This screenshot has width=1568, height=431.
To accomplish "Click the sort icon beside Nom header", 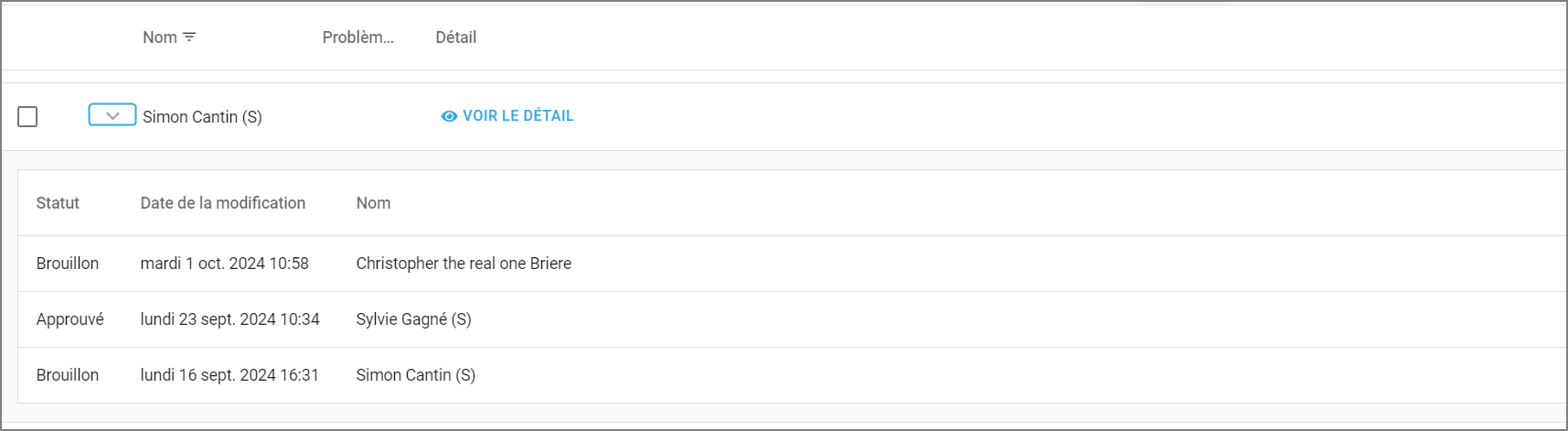I will (x=189, y=38).
